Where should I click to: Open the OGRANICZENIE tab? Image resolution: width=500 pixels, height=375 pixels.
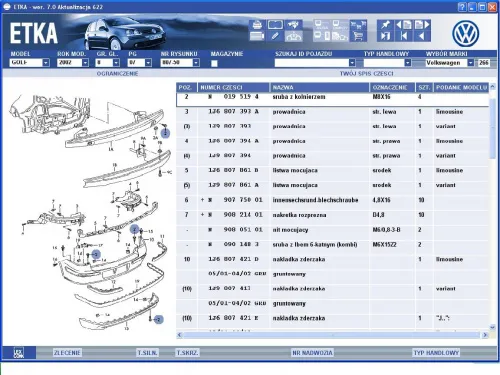pos(117,73)
